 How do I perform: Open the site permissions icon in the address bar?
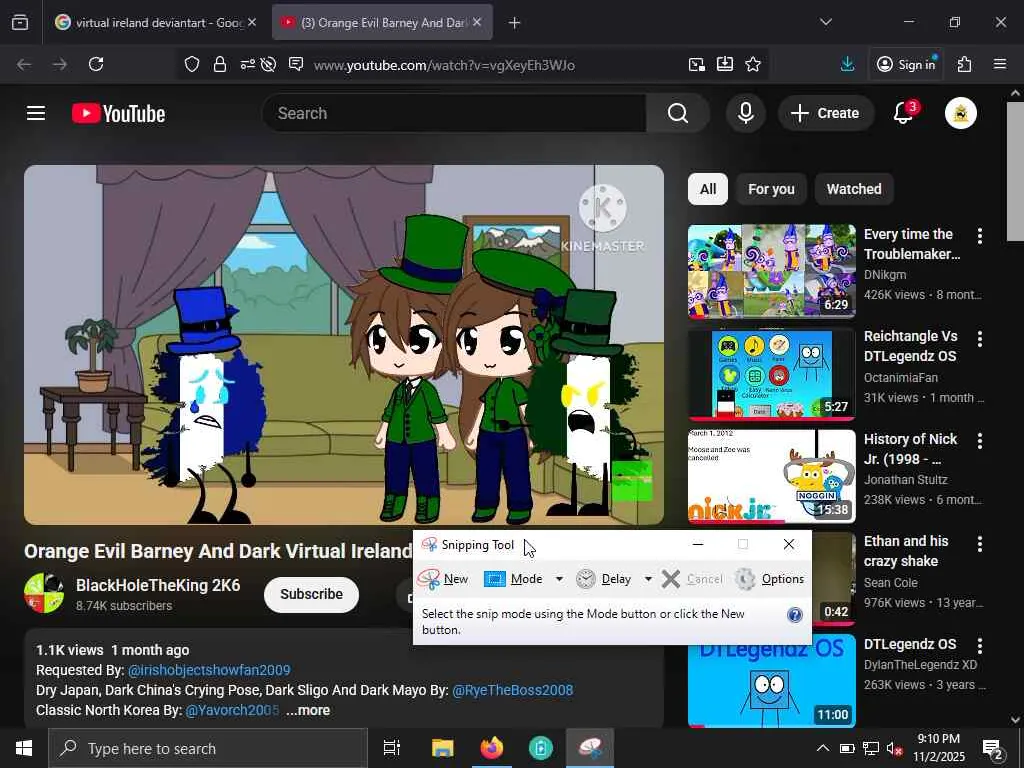point(248,64)
